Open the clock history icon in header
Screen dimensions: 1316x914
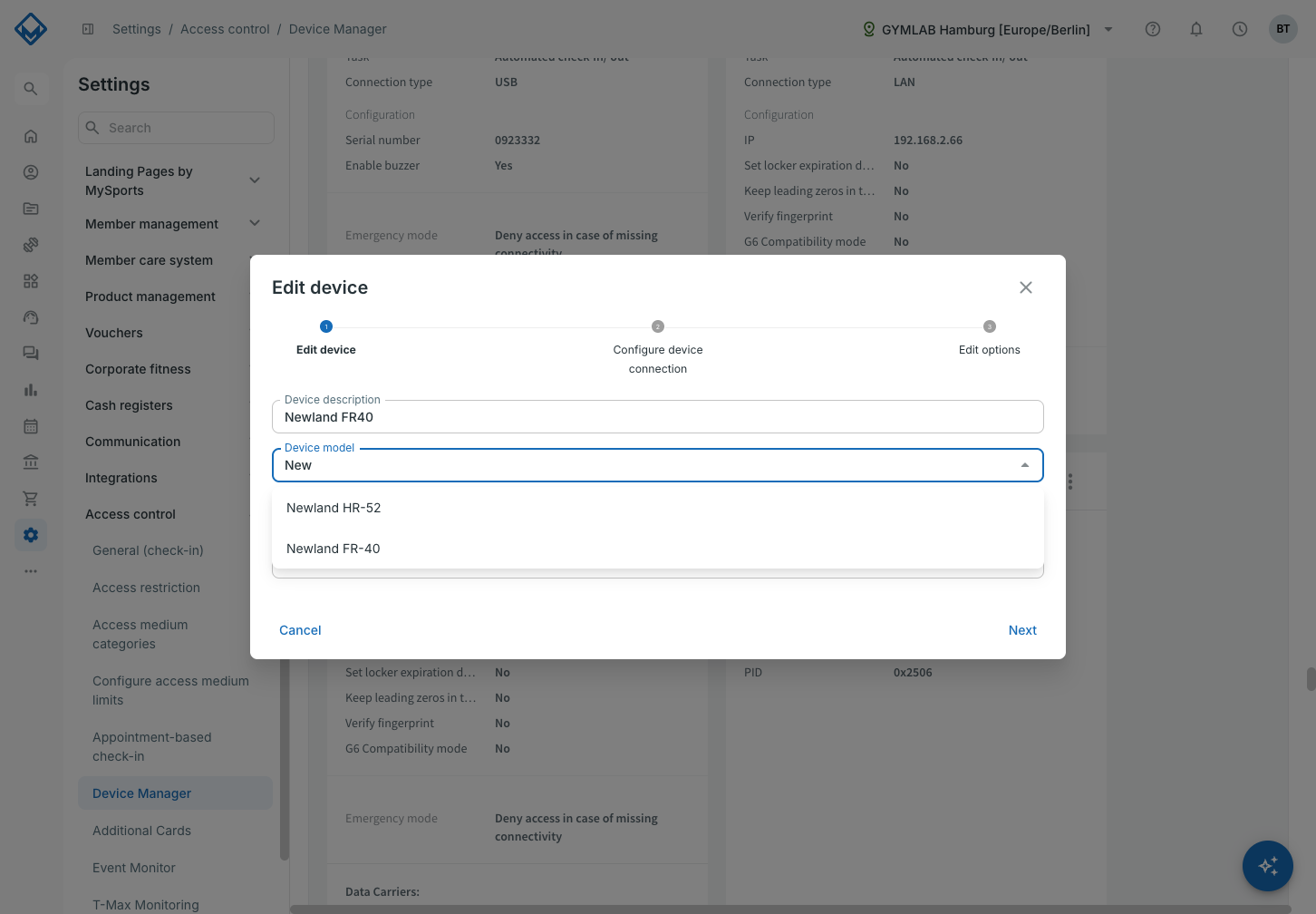(1240, 29)
